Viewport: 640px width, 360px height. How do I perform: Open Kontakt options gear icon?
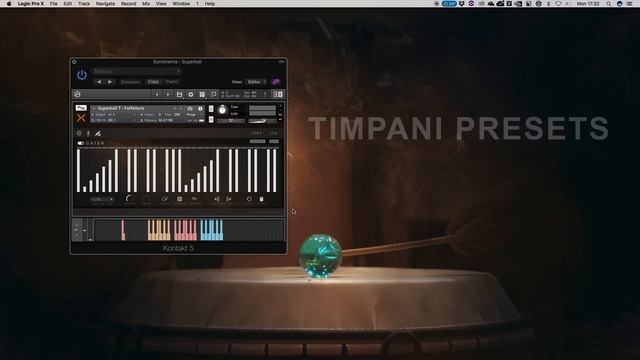191,94
